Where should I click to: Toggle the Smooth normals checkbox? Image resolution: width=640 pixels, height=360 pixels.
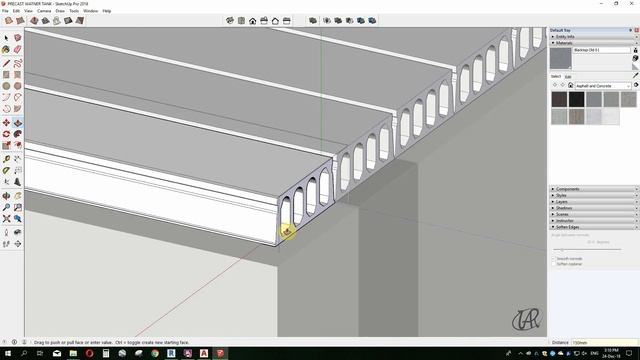(554, 259)
